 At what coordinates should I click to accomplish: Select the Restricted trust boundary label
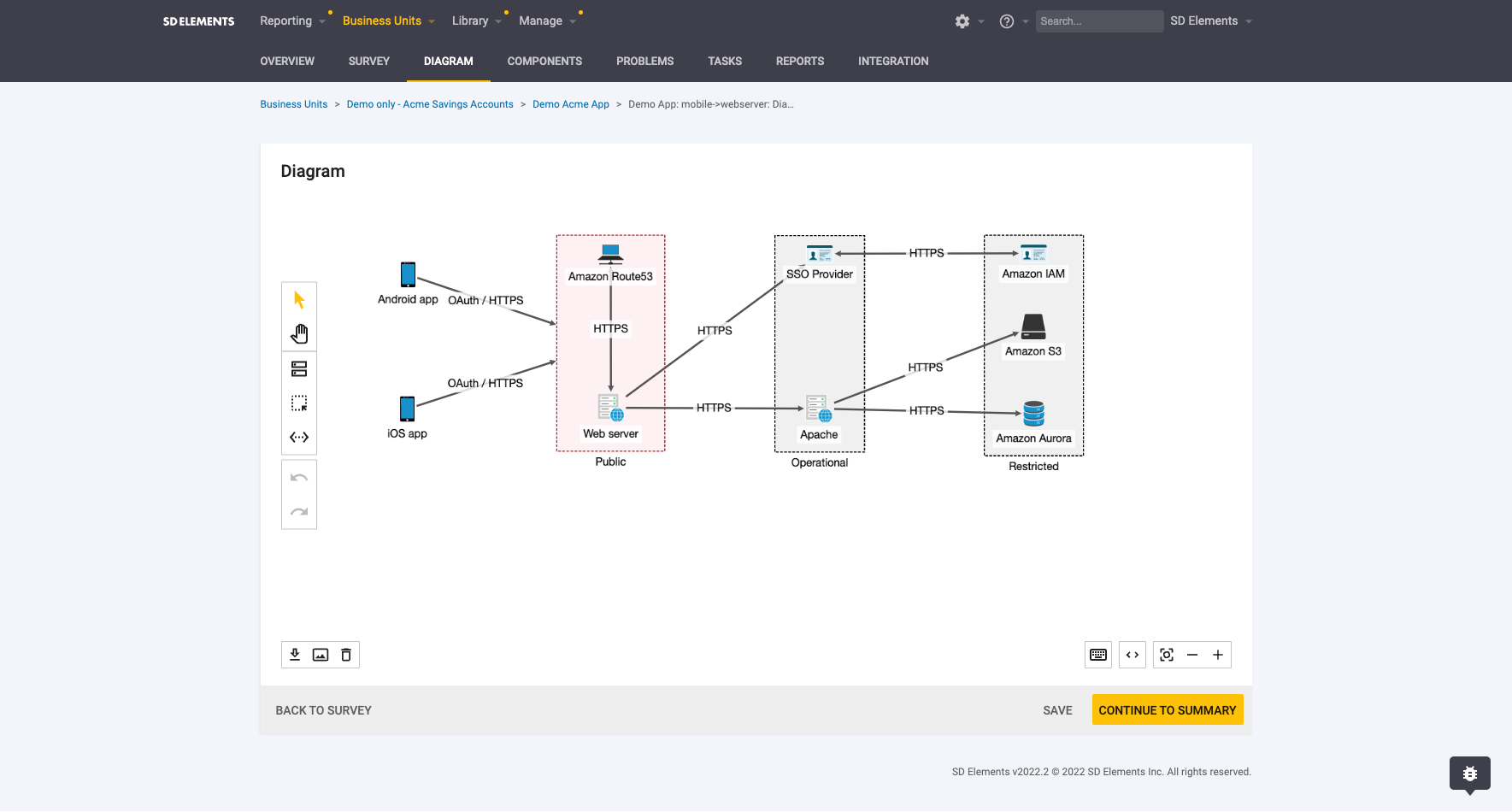click(1033, 467)
